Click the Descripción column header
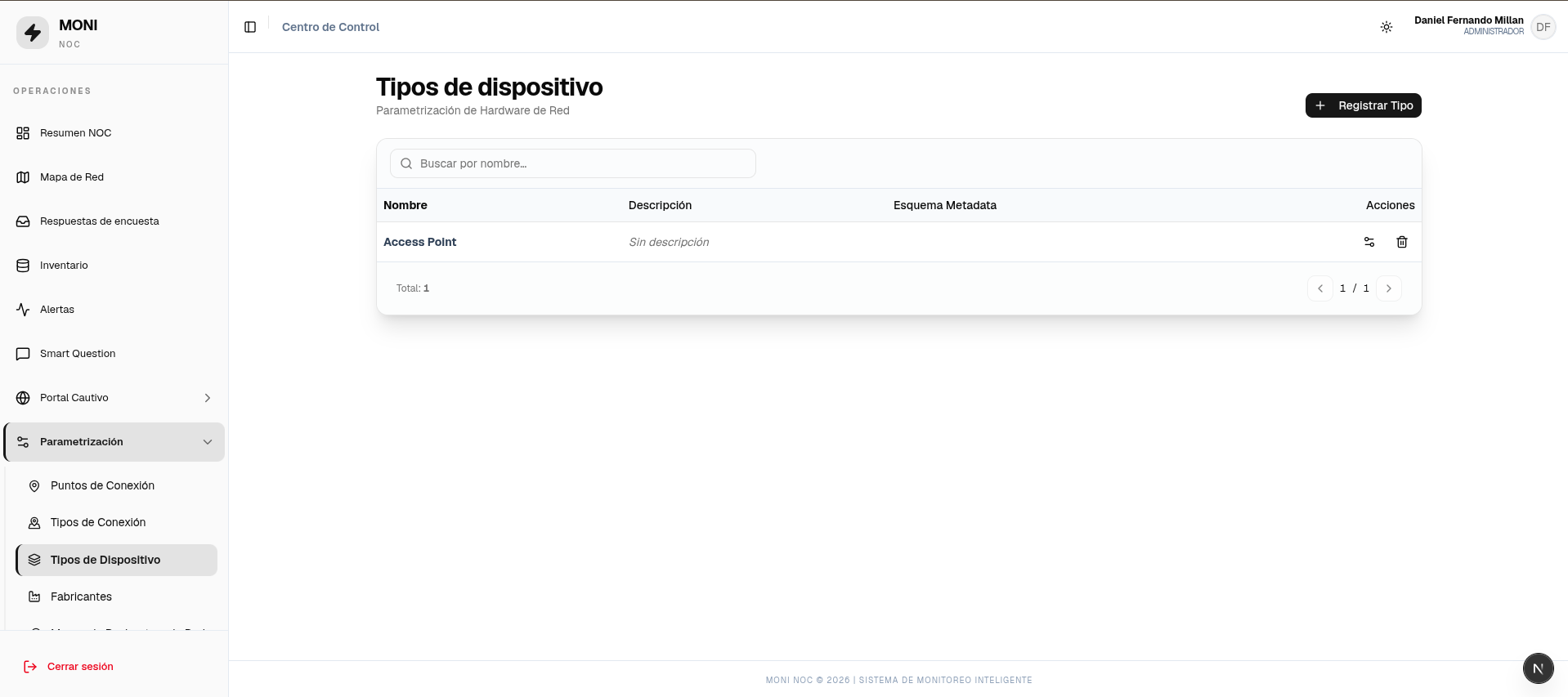 pyautogui.click(x=660, y=205)
